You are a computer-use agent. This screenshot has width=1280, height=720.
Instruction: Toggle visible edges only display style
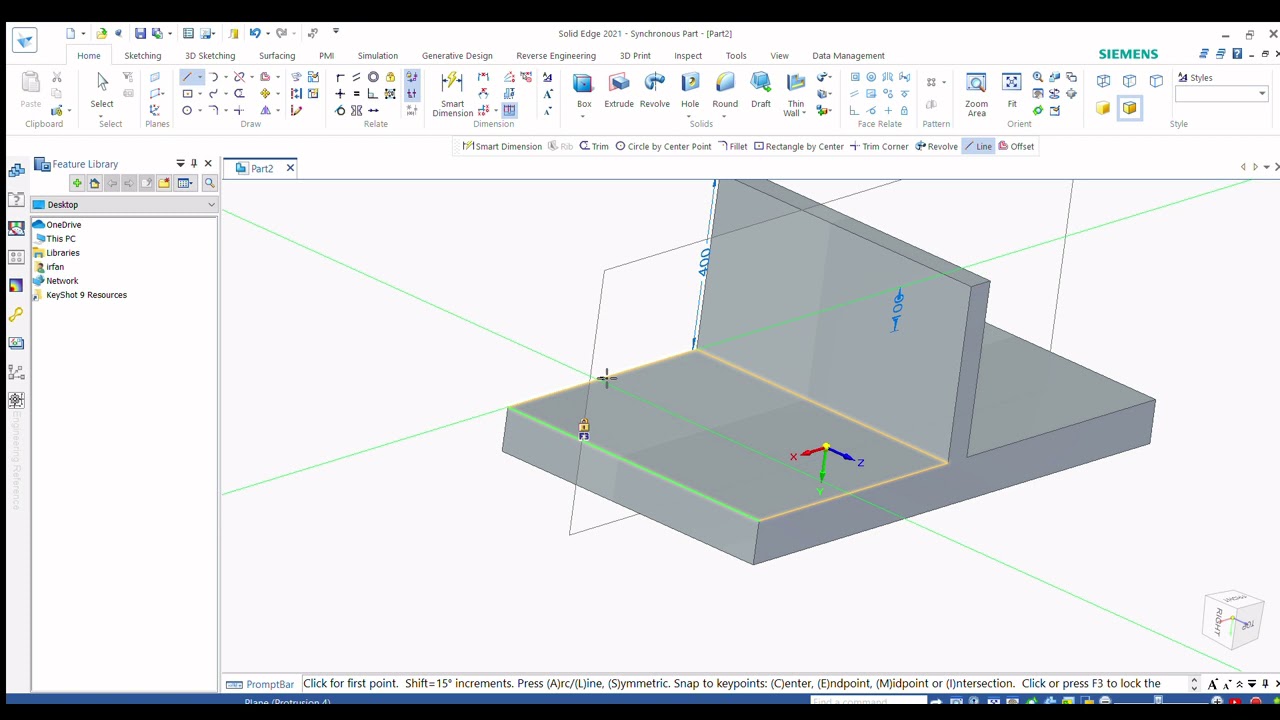point(1156,80)
